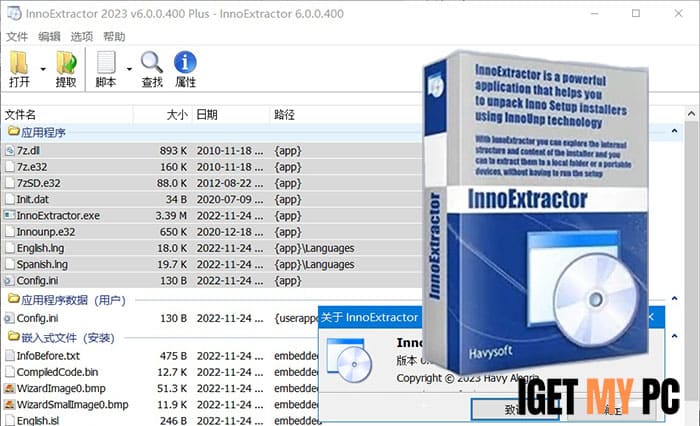This screenshot has width=700, height=426.
Task: Select the English.lng file row
Action: pyautogui.click(x=212, y=248)
